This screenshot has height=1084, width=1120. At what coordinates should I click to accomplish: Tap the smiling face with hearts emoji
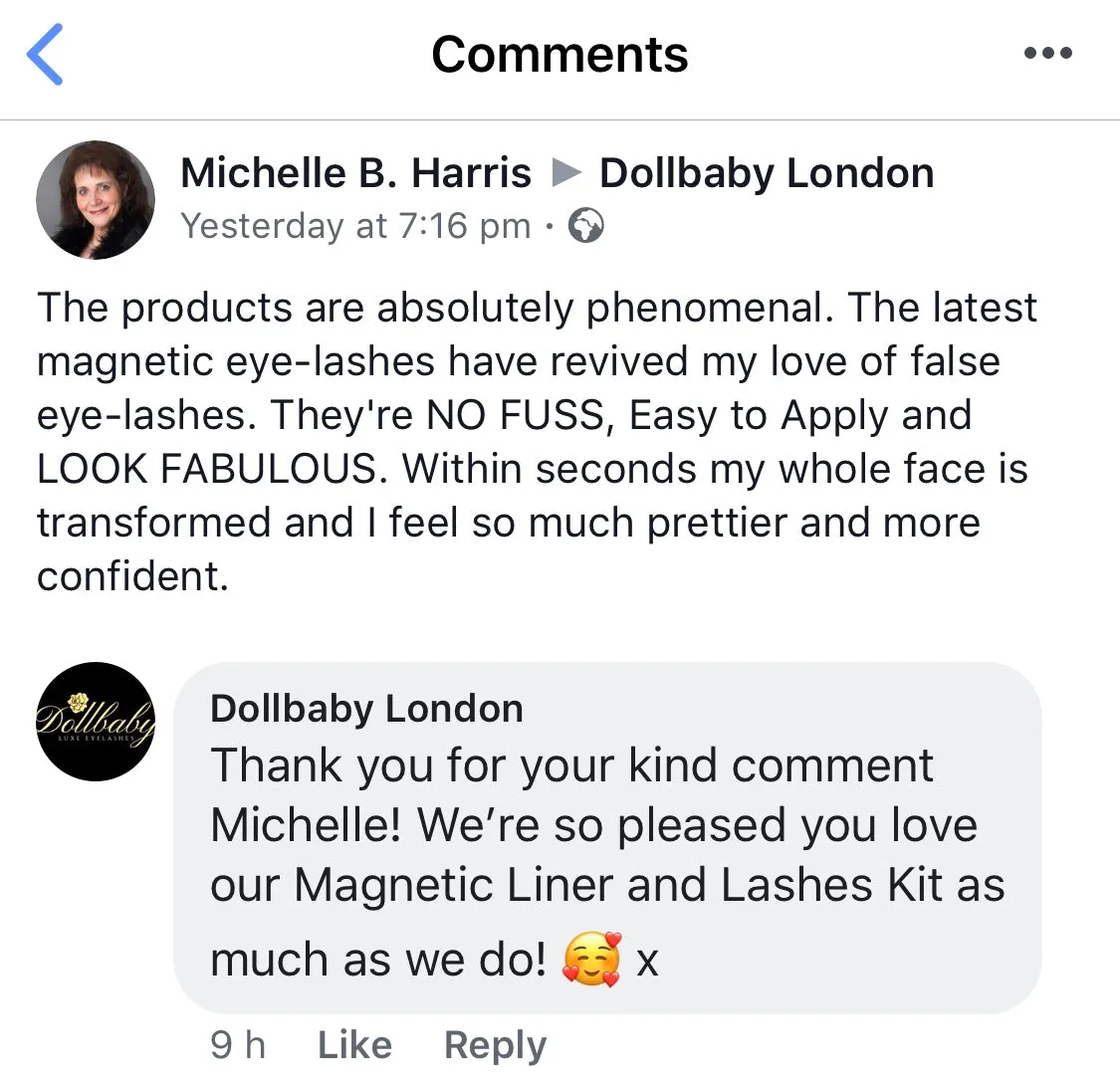[x=592, y=959]
